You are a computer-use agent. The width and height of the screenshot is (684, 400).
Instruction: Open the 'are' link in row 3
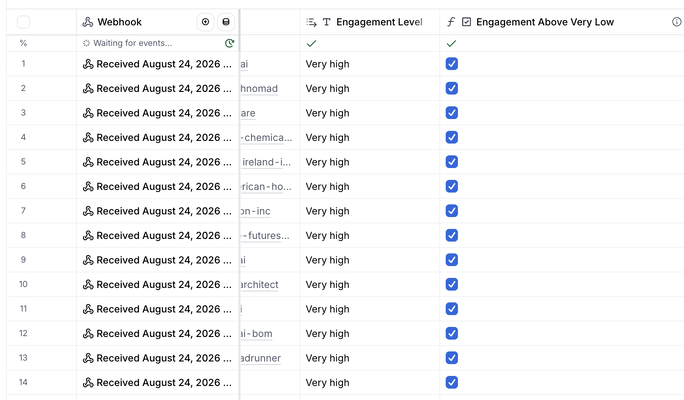click(248, 113)
